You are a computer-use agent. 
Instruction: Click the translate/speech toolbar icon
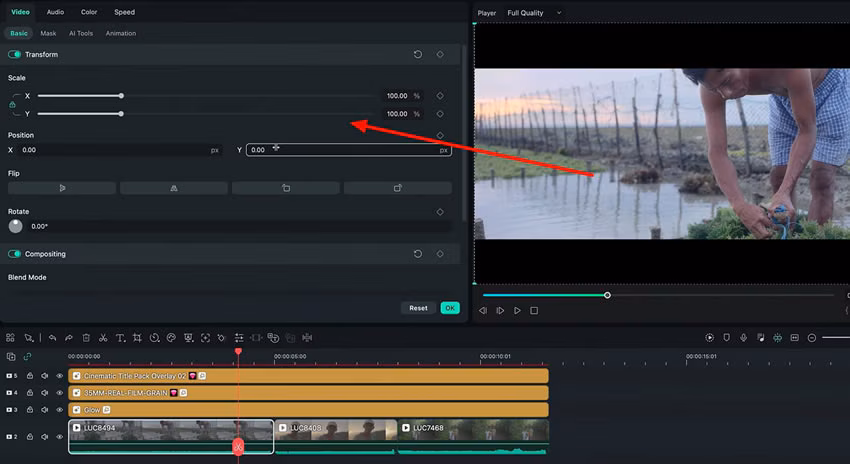pos(273,338)
